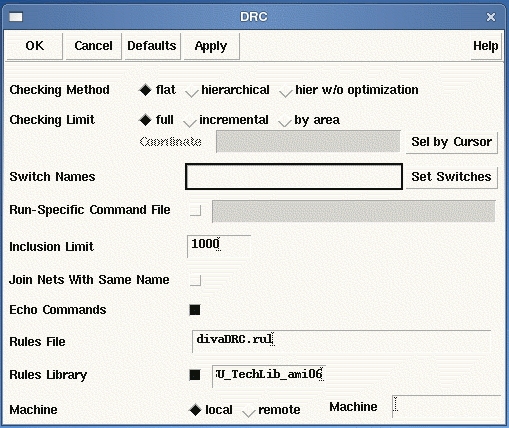Click the Machine name input field
Screen dimensions: 509x428
[447, 407]
